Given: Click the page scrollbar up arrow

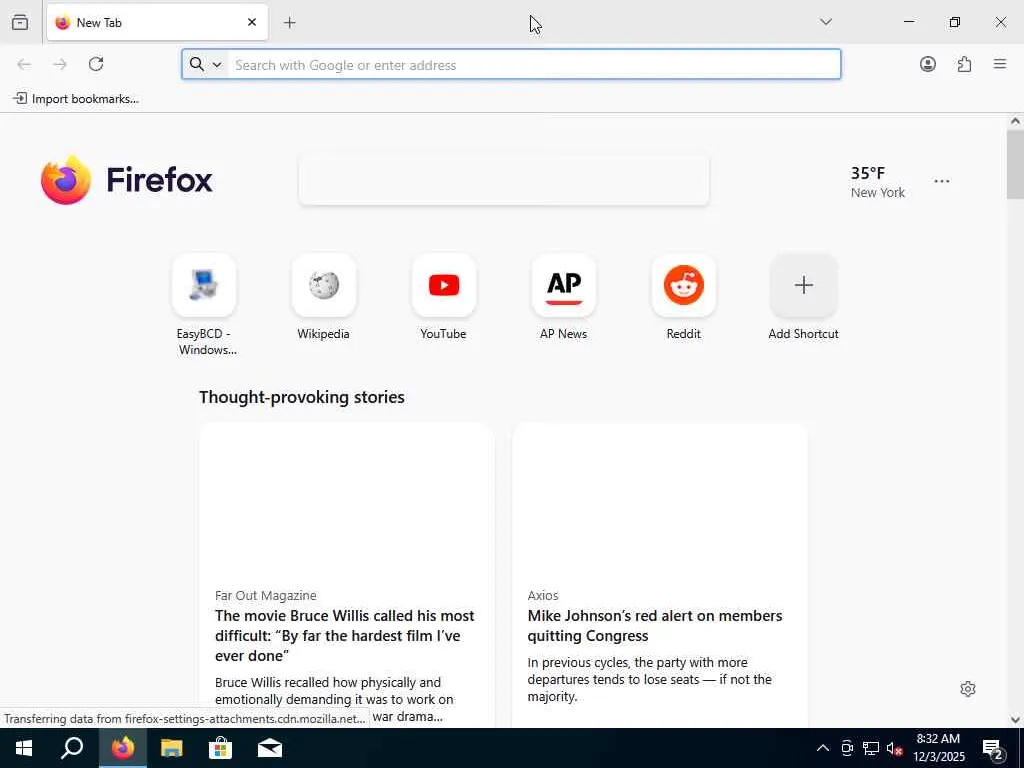Looking at the screenshot, I should click(1015, 121).
